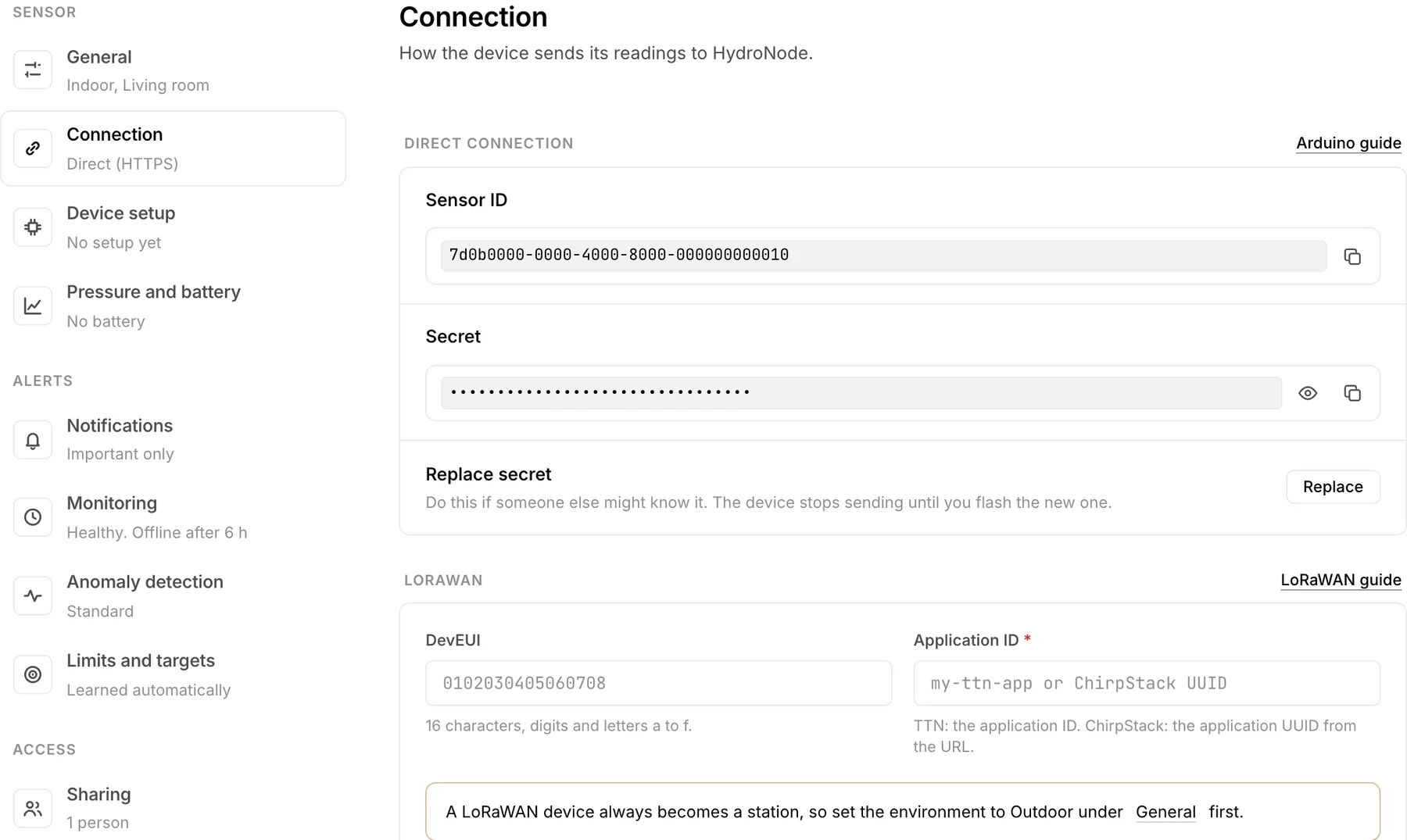
Task: Select the Connection section label
Action: click(114, 134)
